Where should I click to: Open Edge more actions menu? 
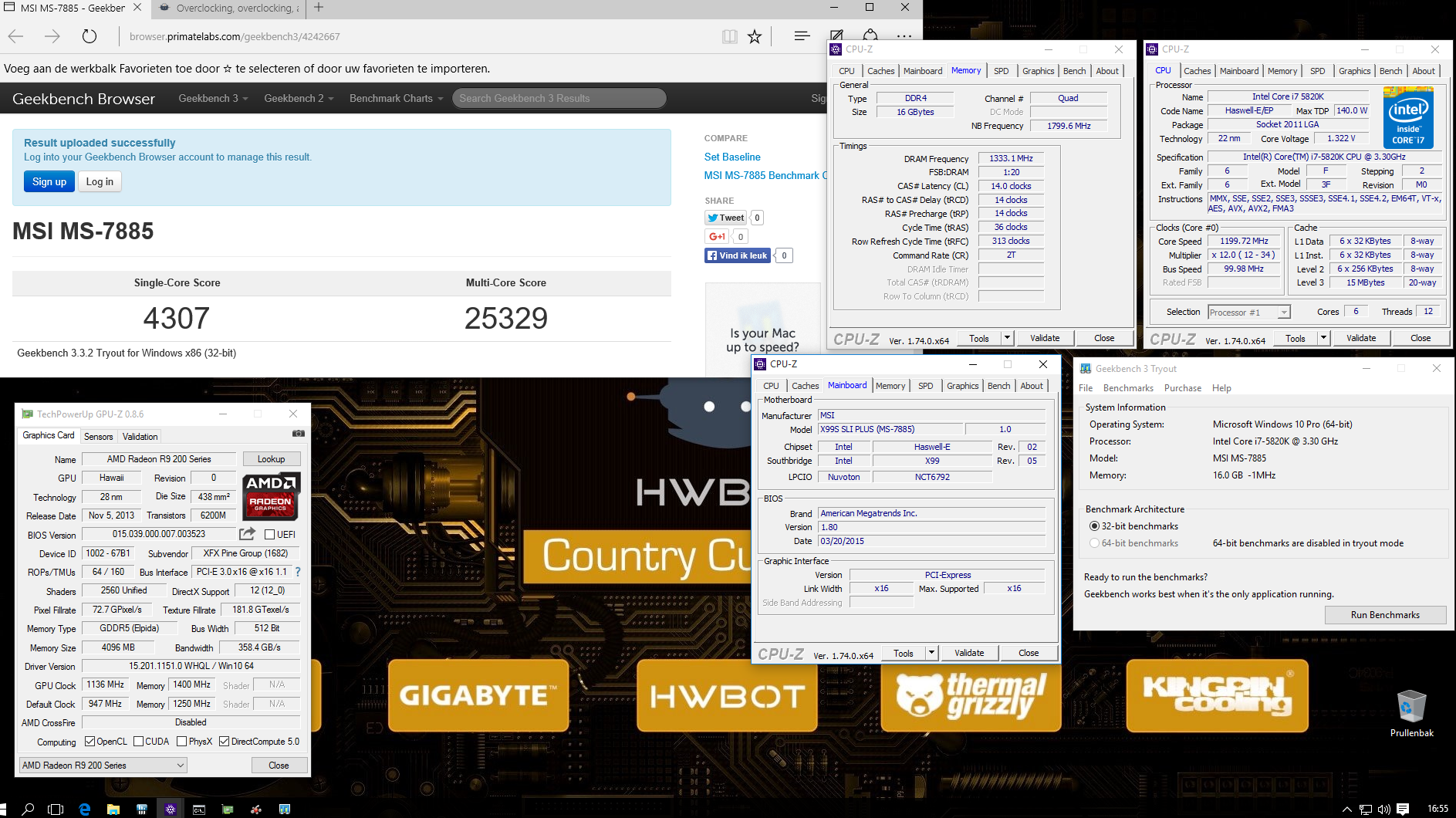tap(904, 36)
